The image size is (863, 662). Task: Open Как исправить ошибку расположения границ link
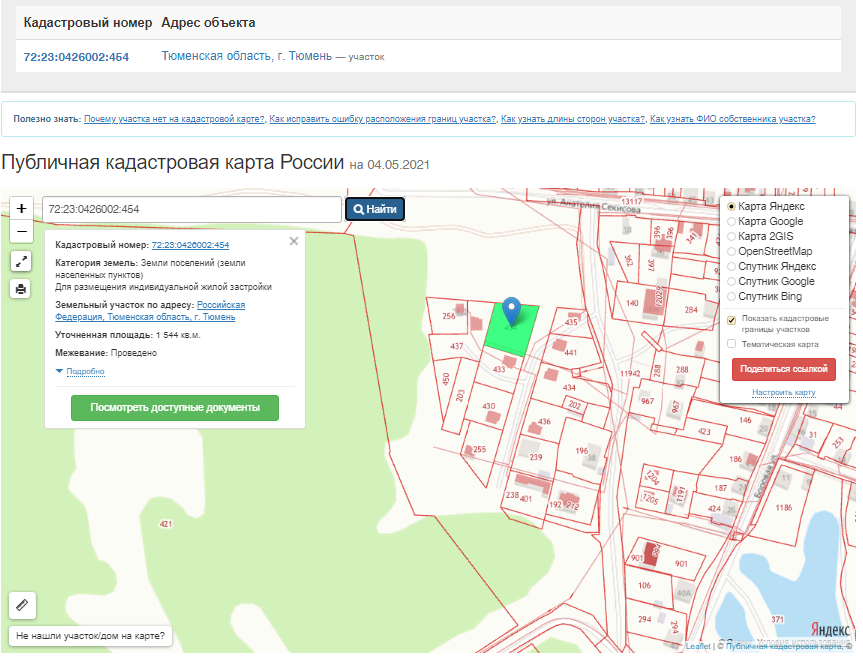(x=383, y=119)
